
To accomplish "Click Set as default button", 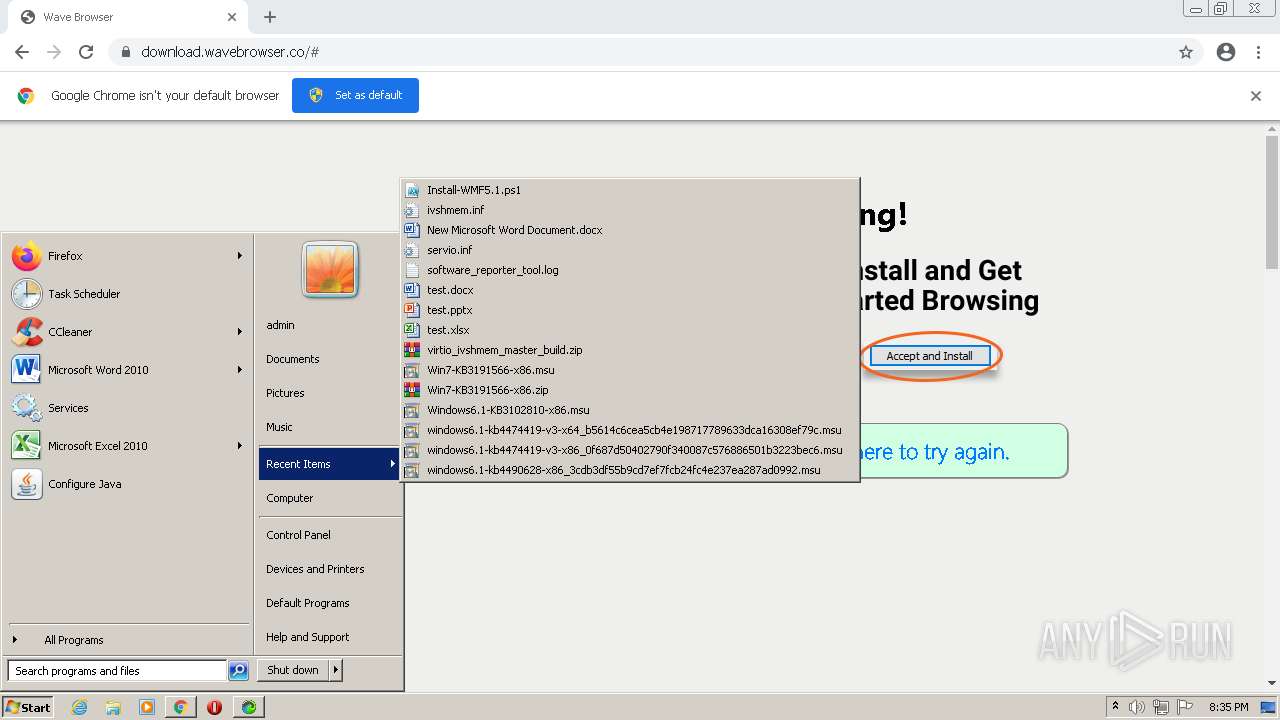I will (x=355, y=95).
